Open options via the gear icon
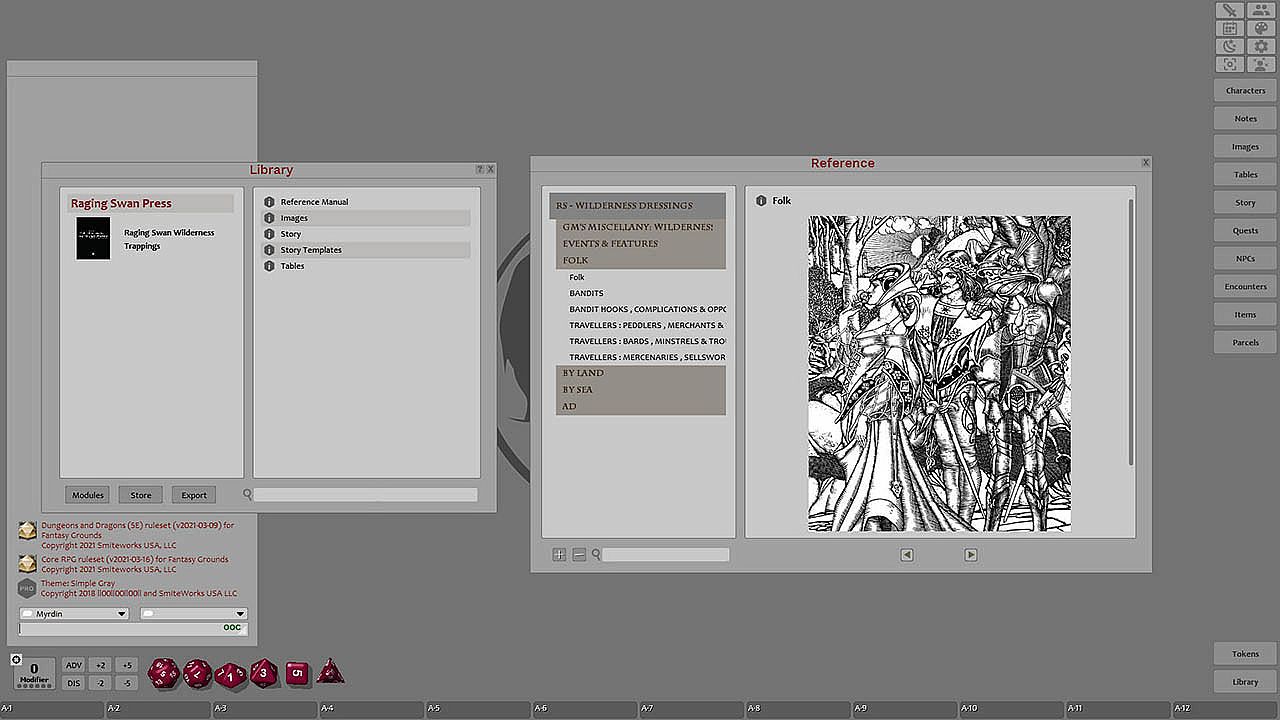The width and height of the screenshot is (1280, 720). (1261, 47)
